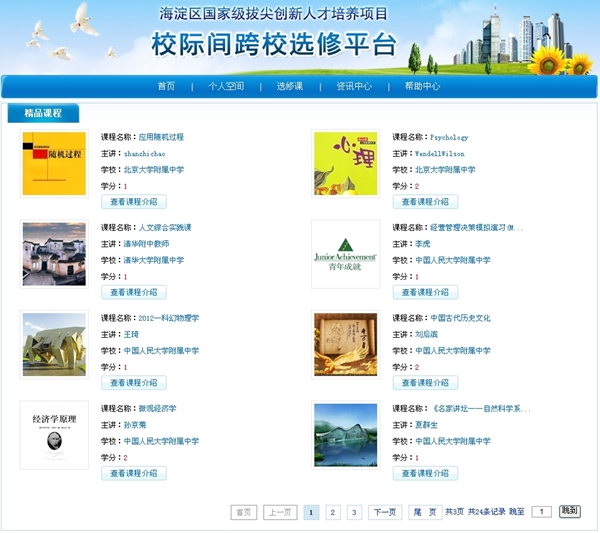The height and width of the screenshot is (533, 600).
Task: Click lecturer link 李虎
Action: pyautogui.click(x=423, y=244)
